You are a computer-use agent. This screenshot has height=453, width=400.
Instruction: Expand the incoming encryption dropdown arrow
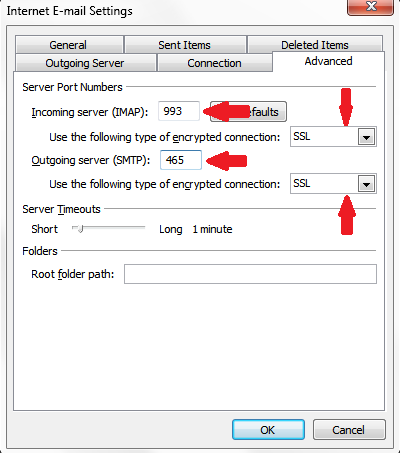tap(367, 137)
